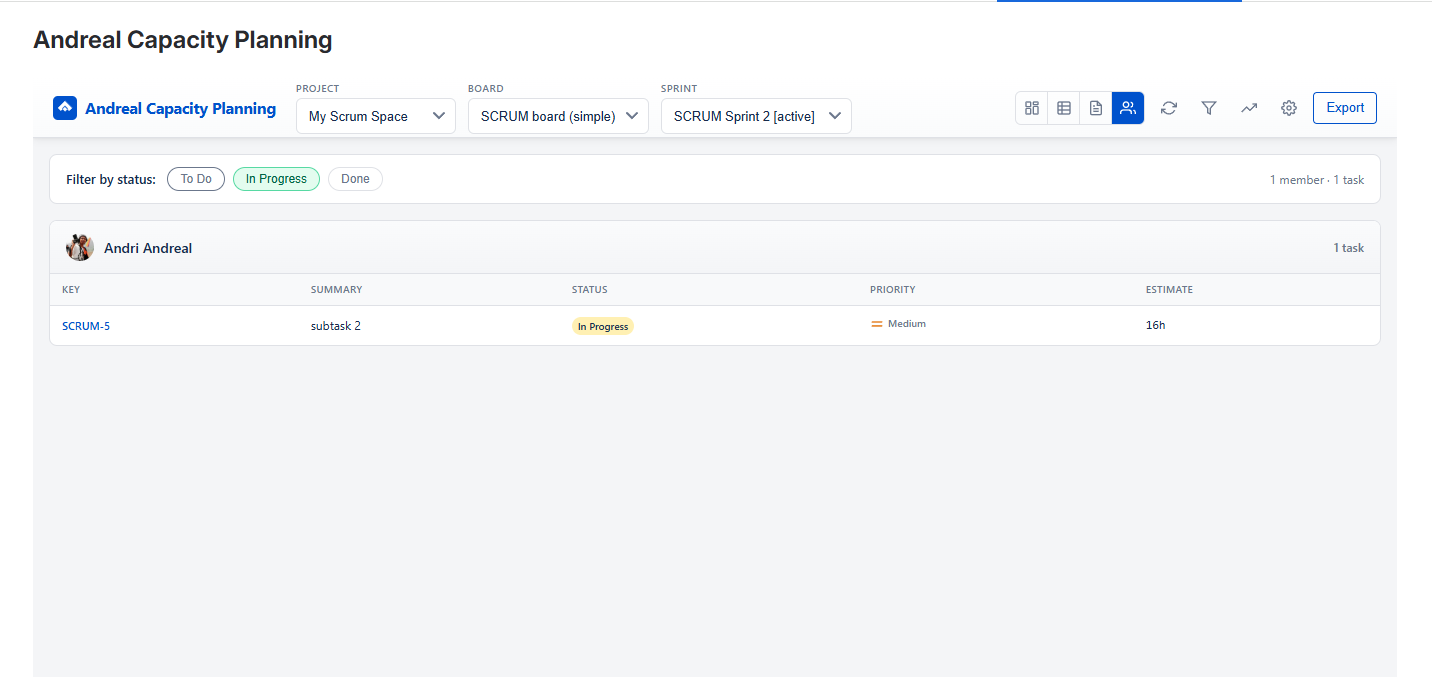Open the Project dropdown showing My Scrum Space

point(375,116)
